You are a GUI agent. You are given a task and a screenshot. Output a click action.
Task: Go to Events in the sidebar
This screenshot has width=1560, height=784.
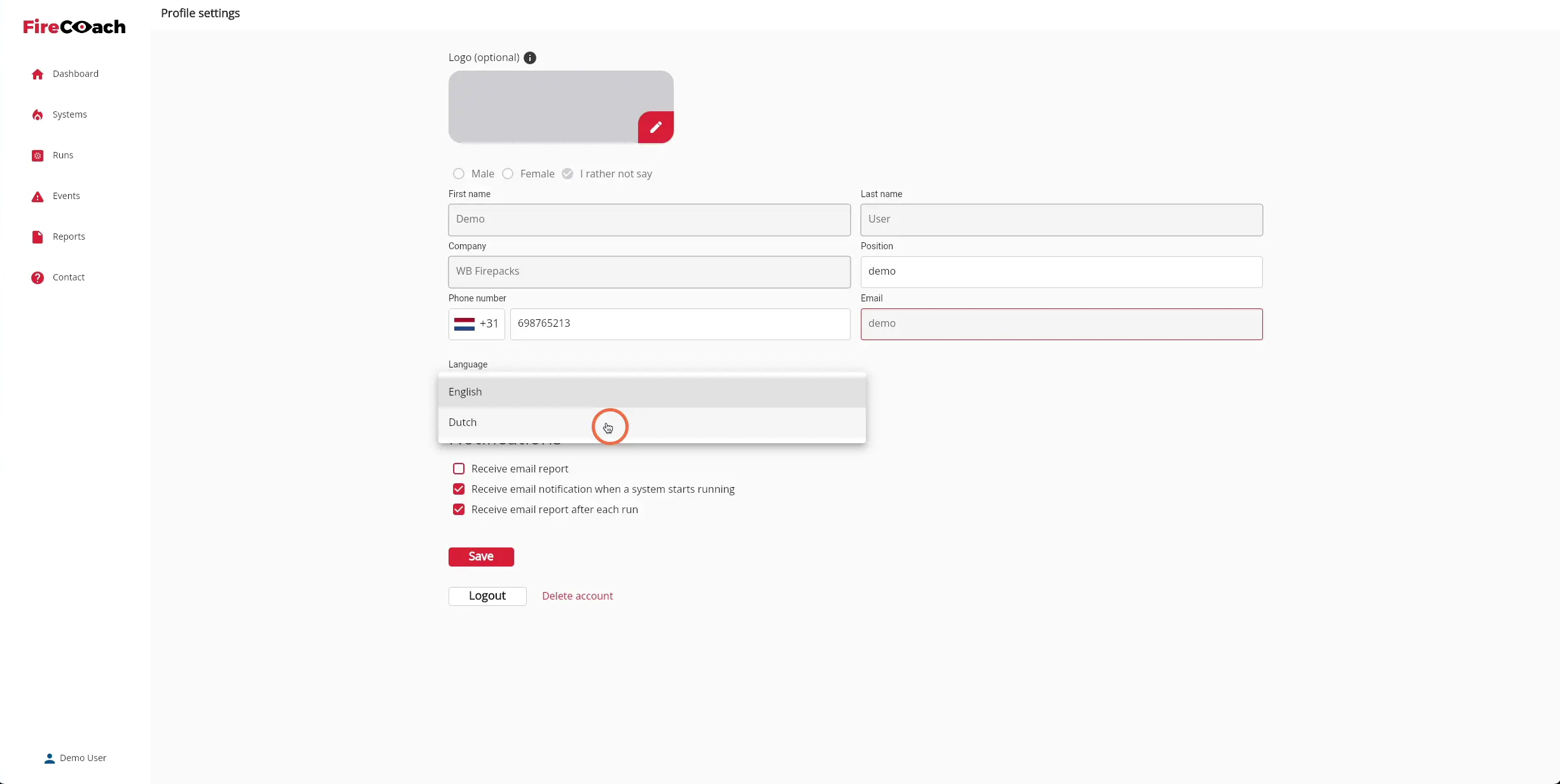coord(66,196)
